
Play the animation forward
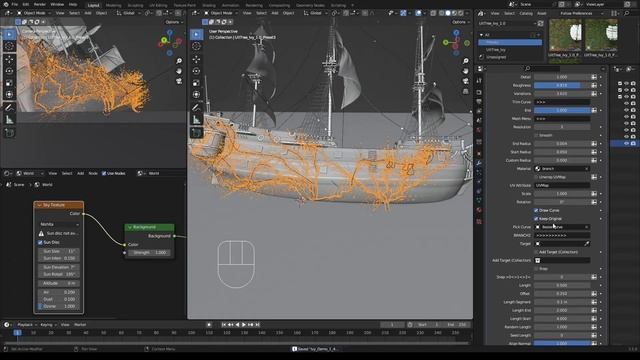[244, 324]
